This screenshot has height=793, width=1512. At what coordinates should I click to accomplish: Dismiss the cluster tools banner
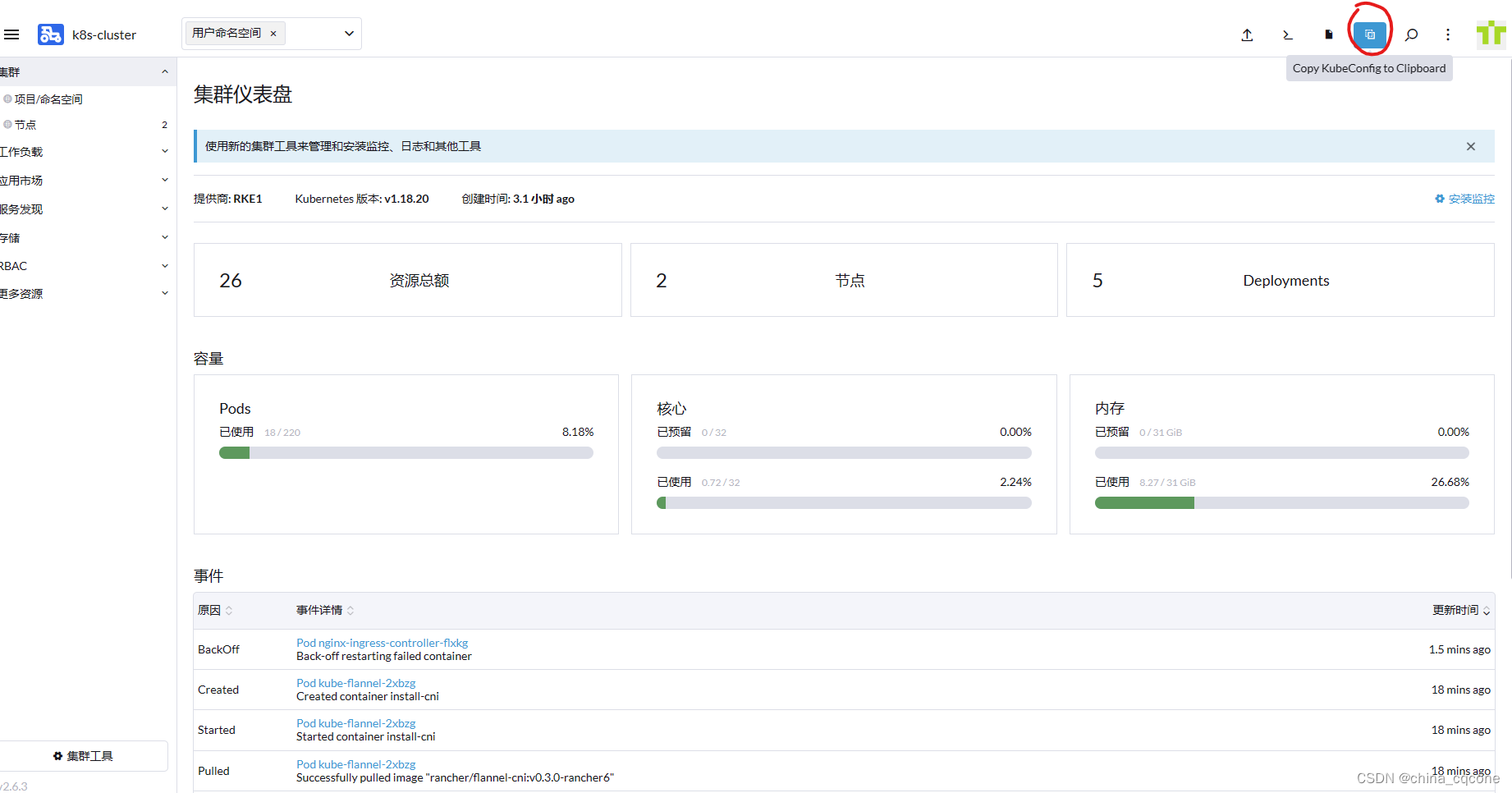click(x=1471, y=146)
